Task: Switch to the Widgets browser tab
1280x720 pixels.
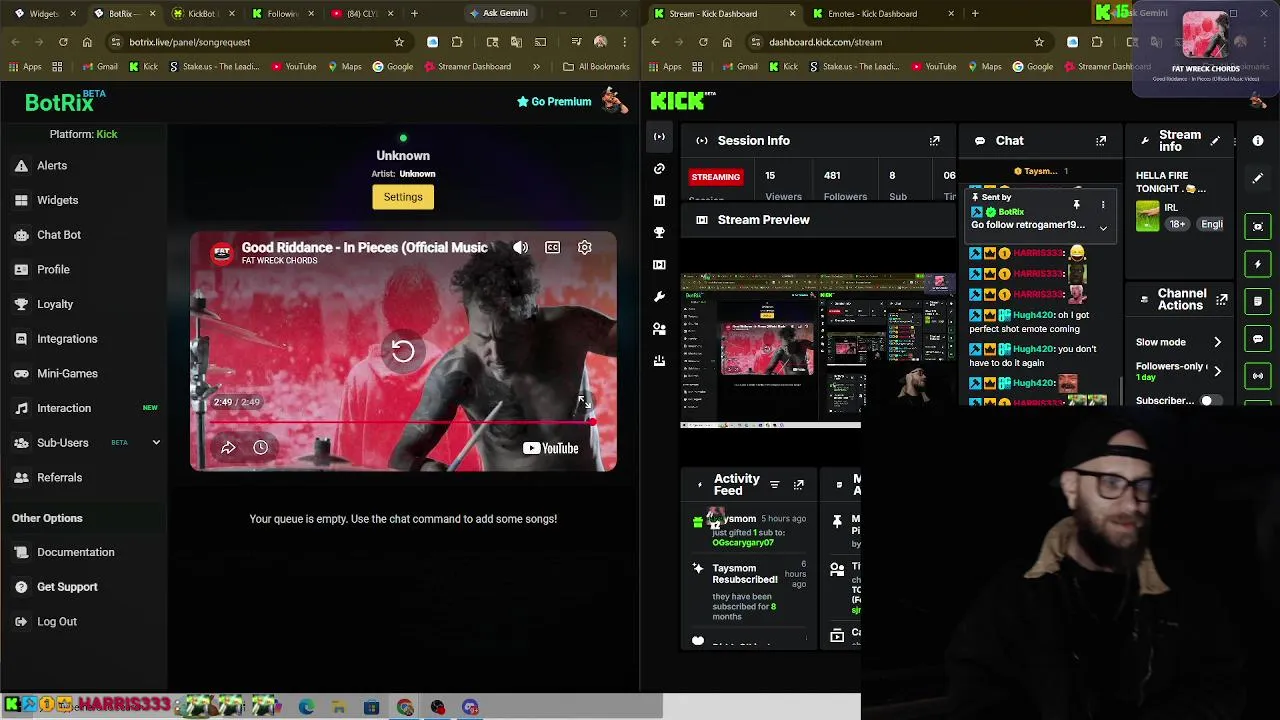Action: click(45, 13)
